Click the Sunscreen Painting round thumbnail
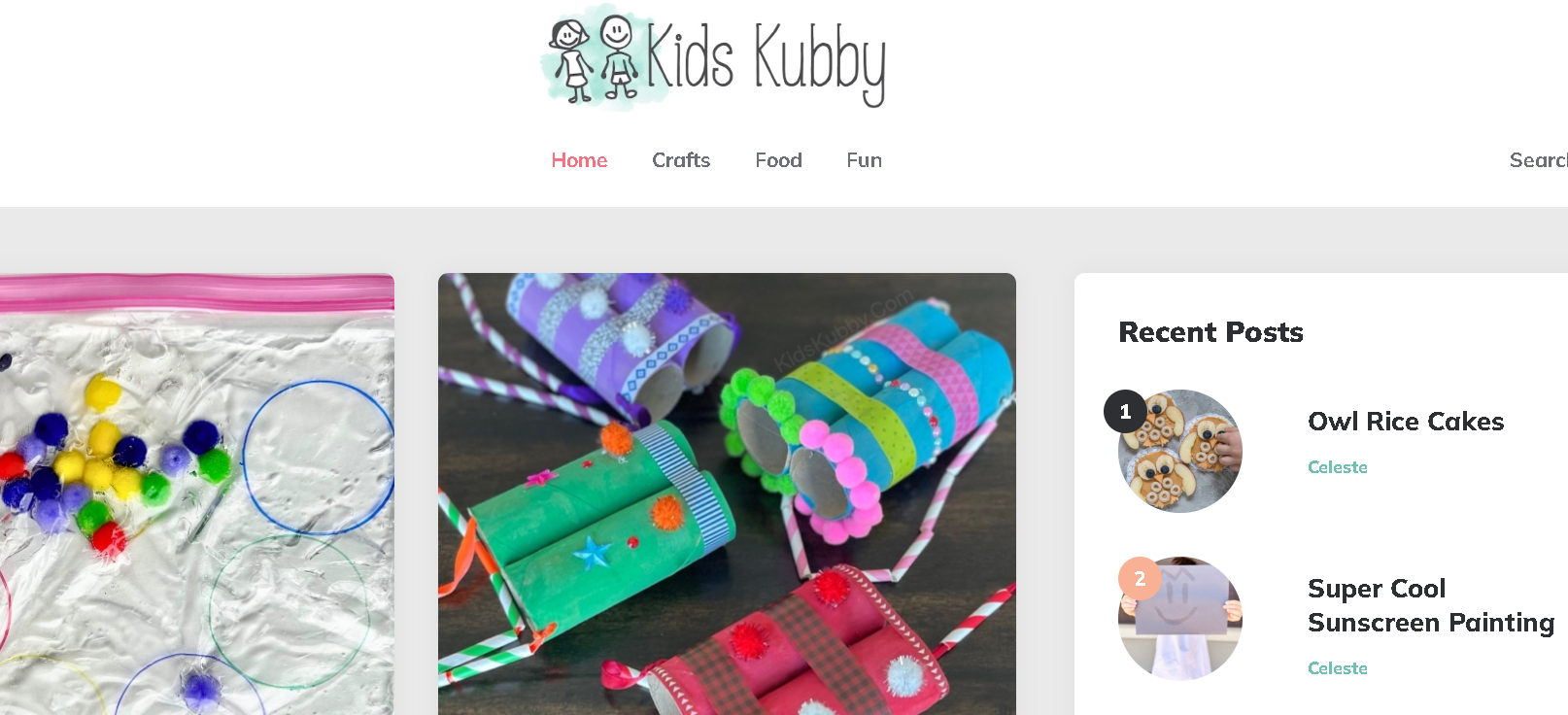Screen dimensions: 1568x715 coord(1180,619)
